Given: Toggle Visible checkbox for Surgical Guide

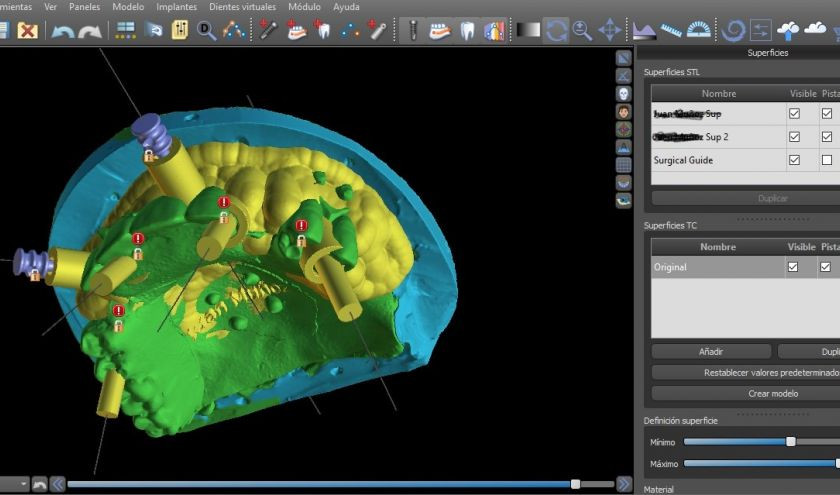Looking at the screenshot, I should click(794, 160).
